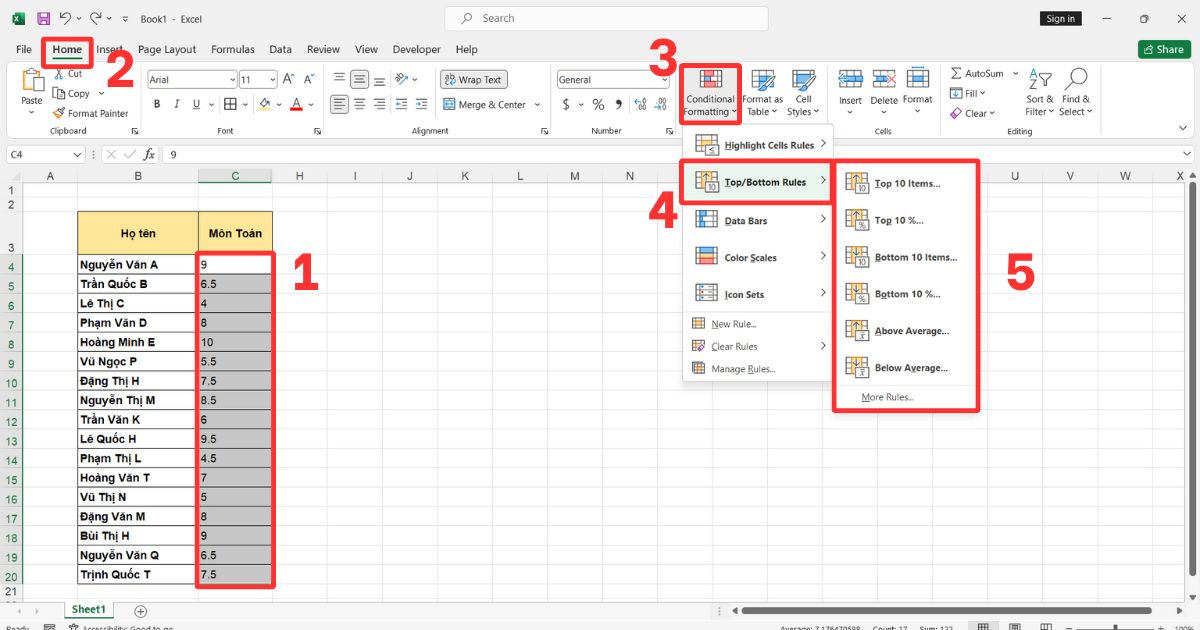The image size is (1200, 630).
Task: Toggle the Wrap Text button
Action: pyautogui.click(x=475, y=80)
